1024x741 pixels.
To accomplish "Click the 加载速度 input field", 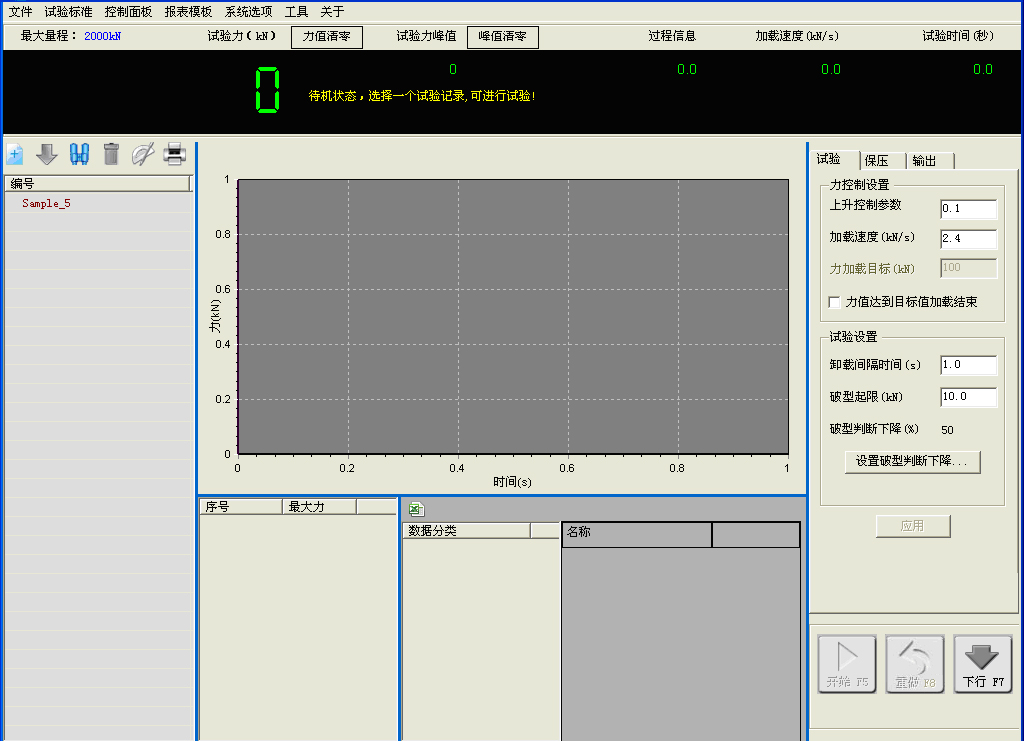I will coord(968,239).
